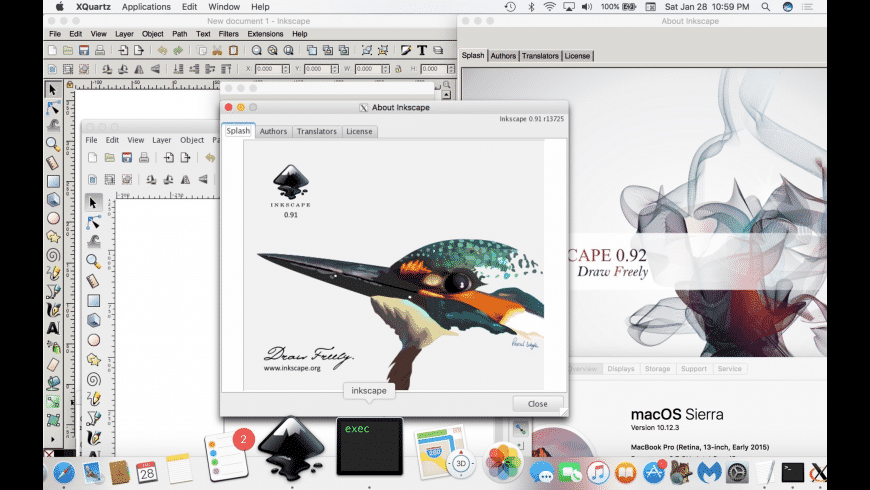Switch to the Authors tab

click(x=273, y=131)
